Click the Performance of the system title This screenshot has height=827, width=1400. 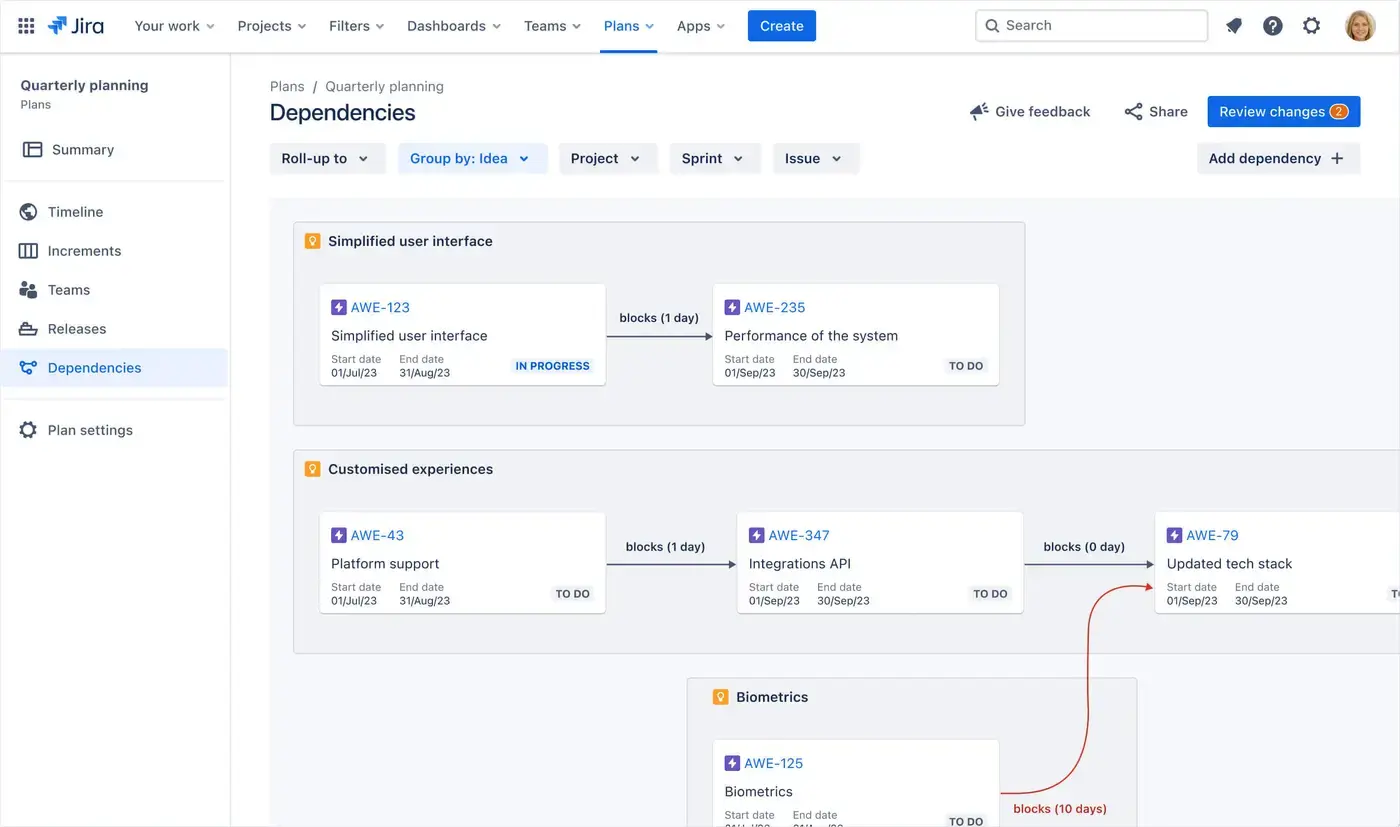tap(811, 336)
